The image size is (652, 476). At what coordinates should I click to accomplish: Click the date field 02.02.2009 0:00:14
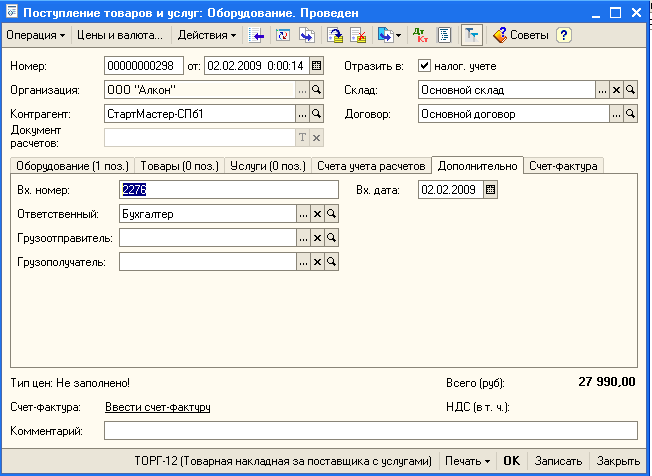click(x=257, y=66)
